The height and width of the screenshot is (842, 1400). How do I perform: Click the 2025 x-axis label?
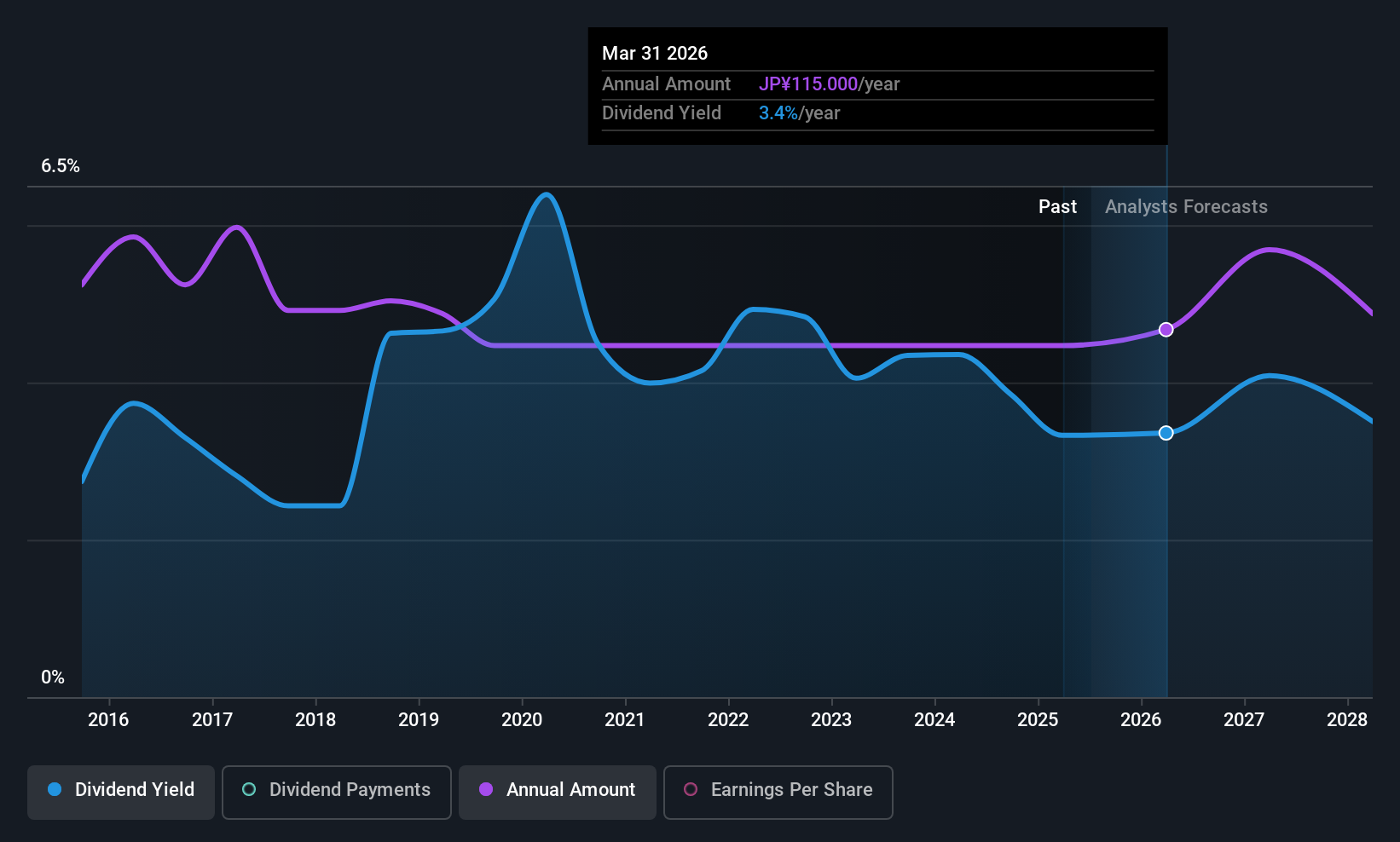point(1038,720)
